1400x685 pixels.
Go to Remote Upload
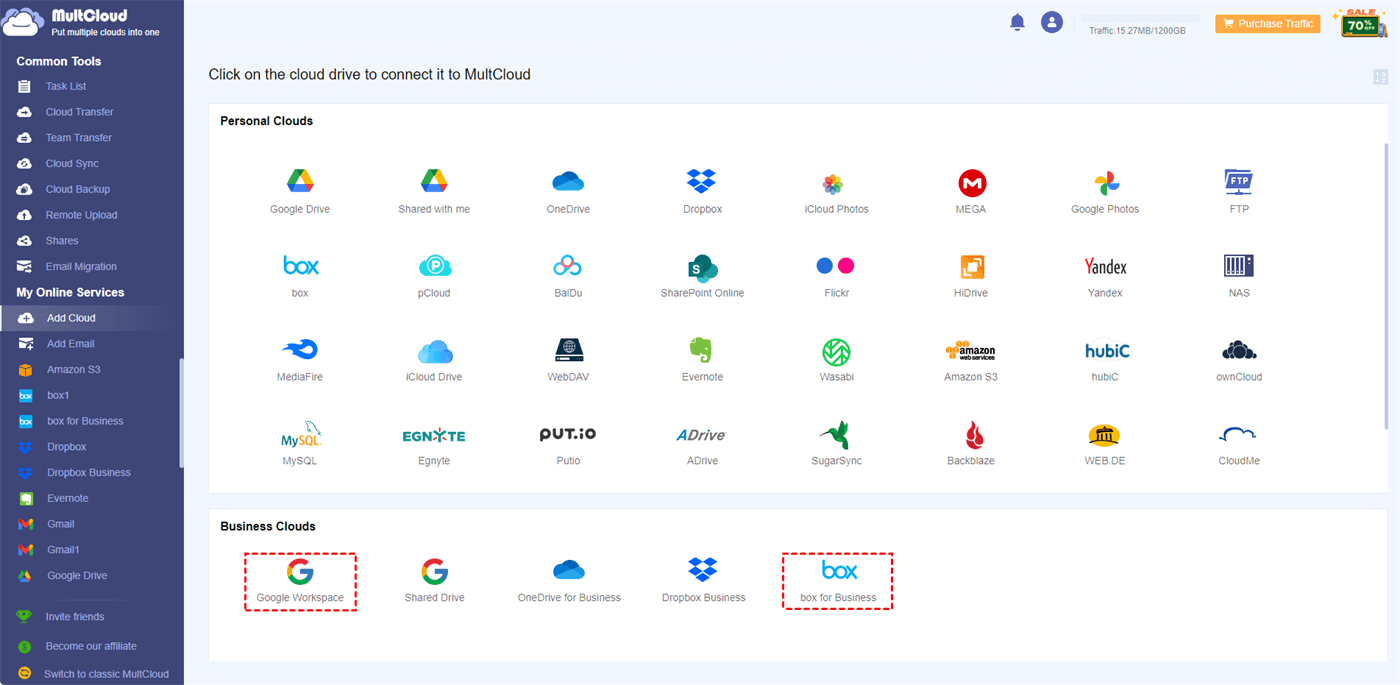pos(81,215)
